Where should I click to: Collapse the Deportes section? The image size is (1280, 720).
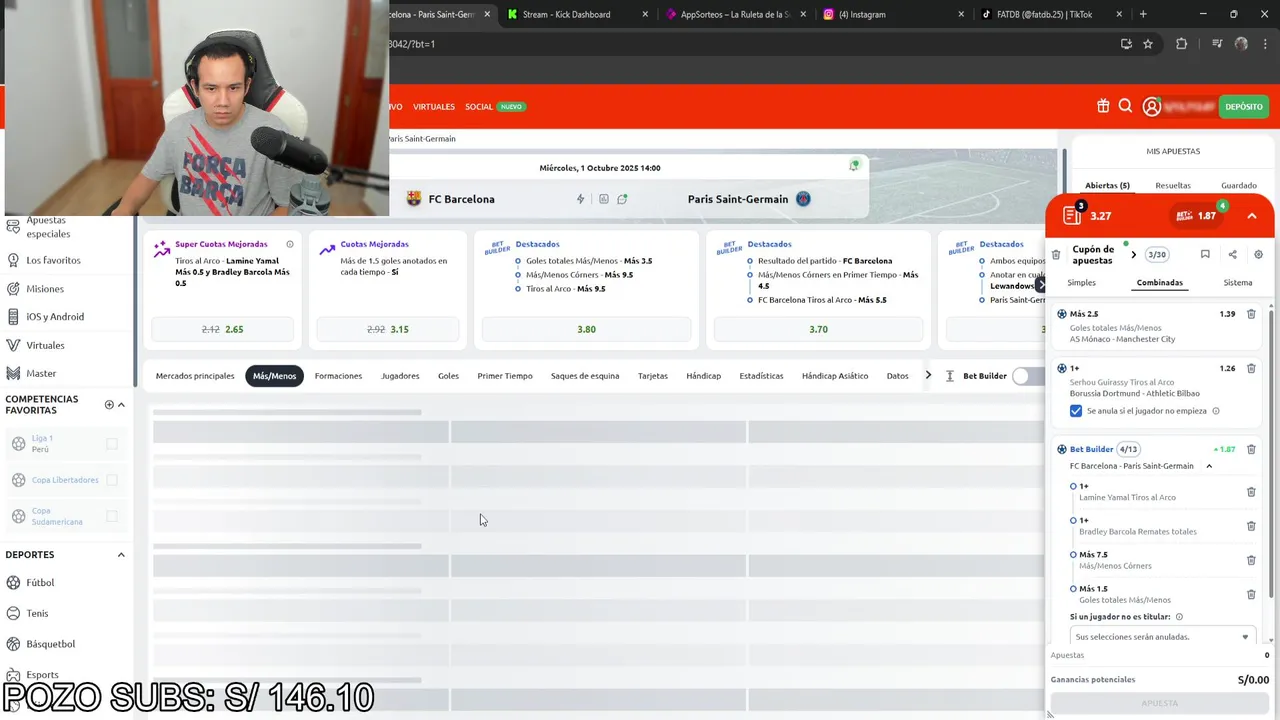pyautogui.click(x=121, y=555)
